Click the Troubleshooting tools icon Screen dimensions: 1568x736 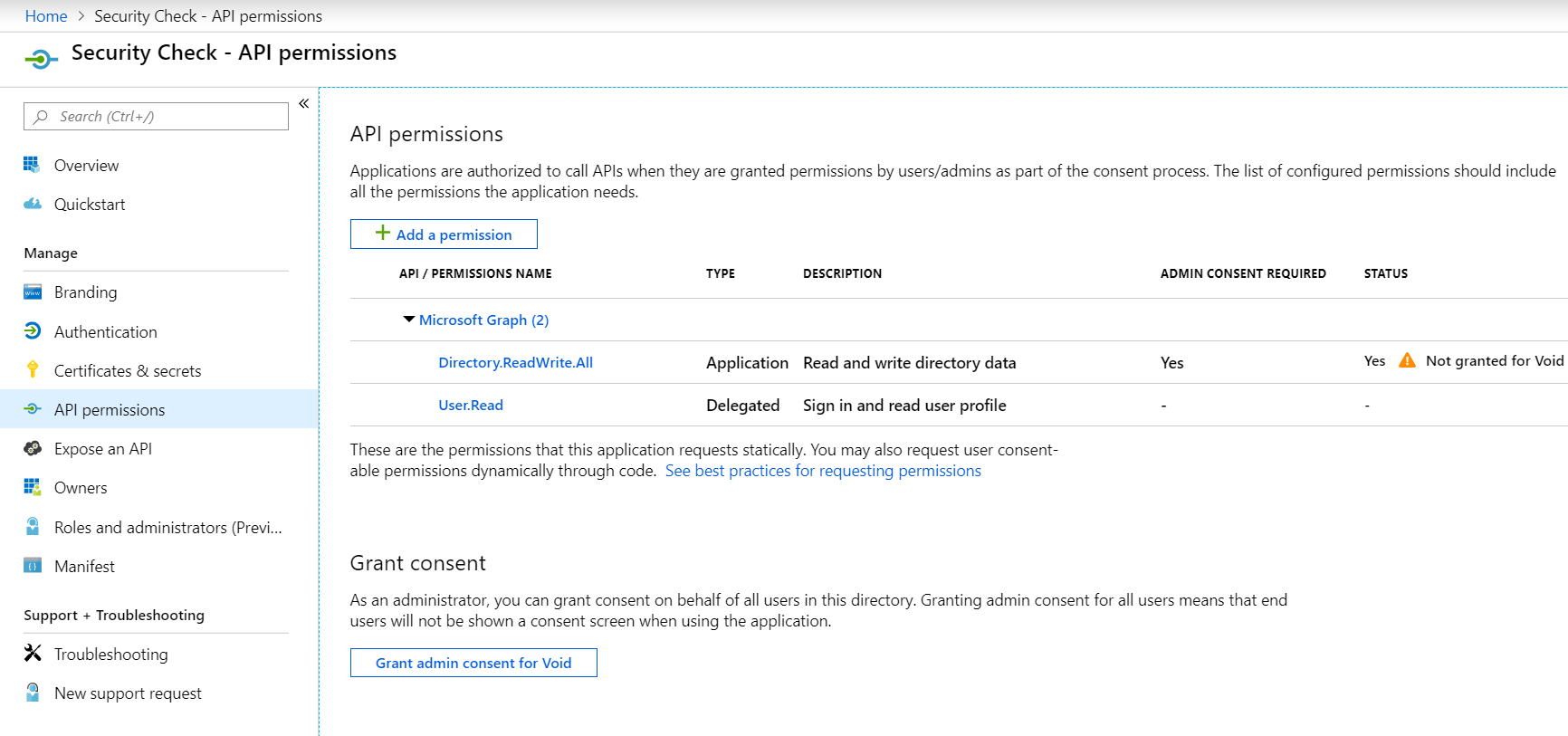point(33,653)
